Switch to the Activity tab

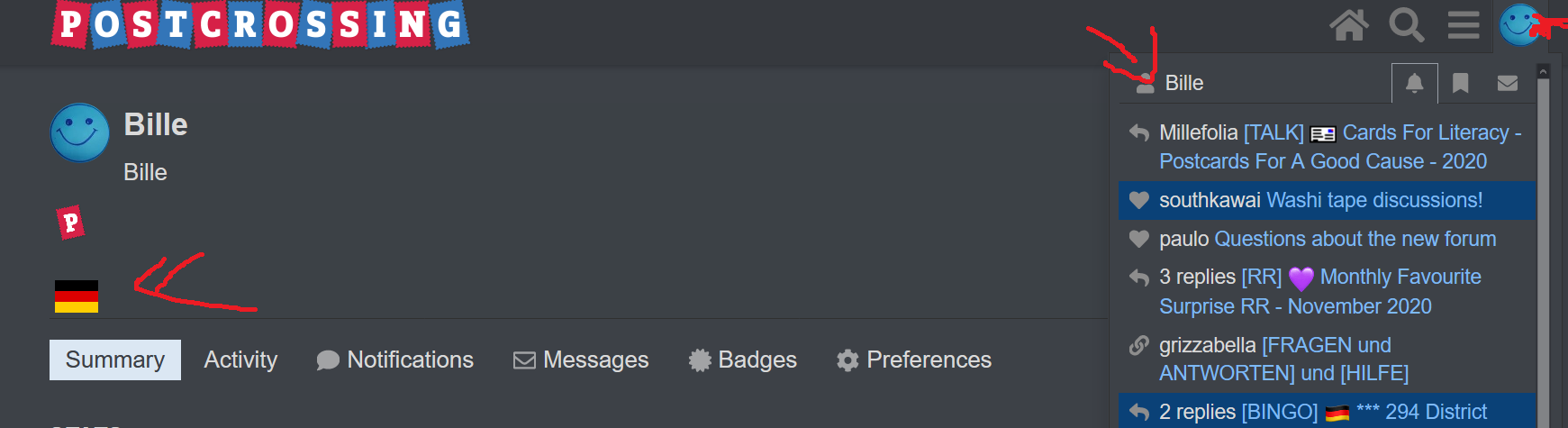click(240, 360)
